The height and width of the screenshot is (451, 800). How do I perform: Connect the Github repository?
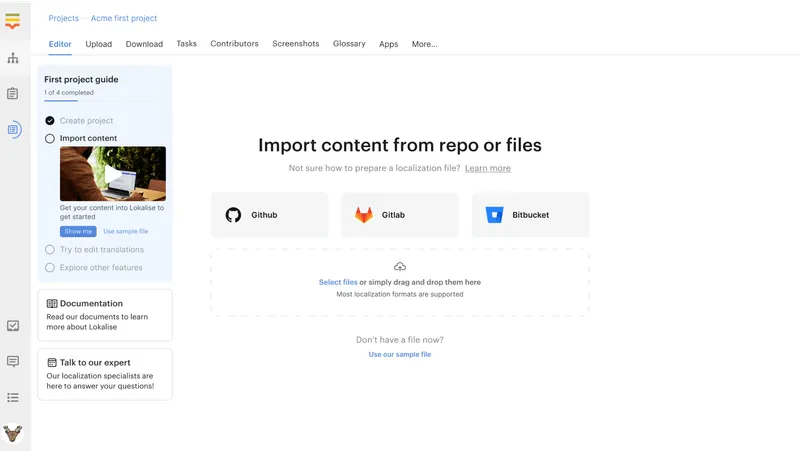[x=269, y=215]
